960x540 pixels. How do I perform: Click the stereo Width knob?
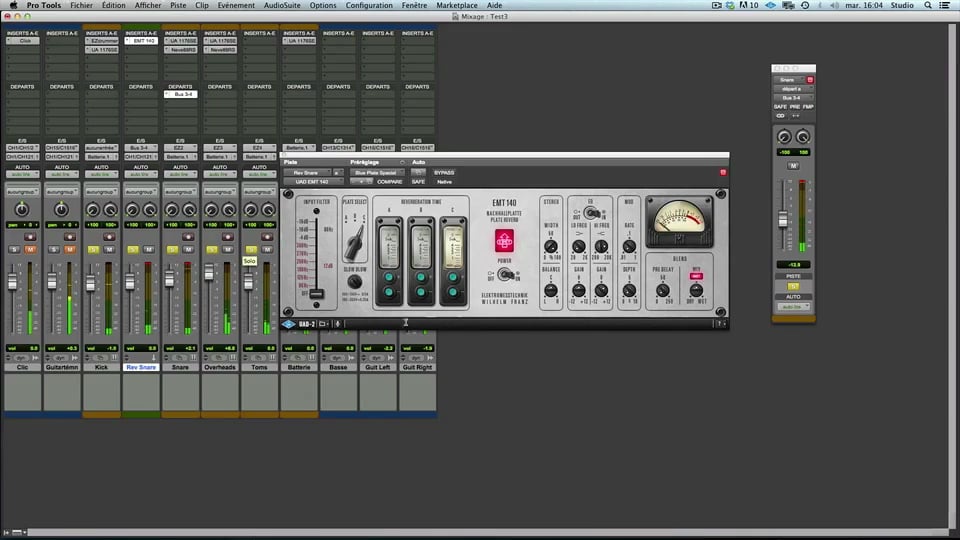pos(551,247)
